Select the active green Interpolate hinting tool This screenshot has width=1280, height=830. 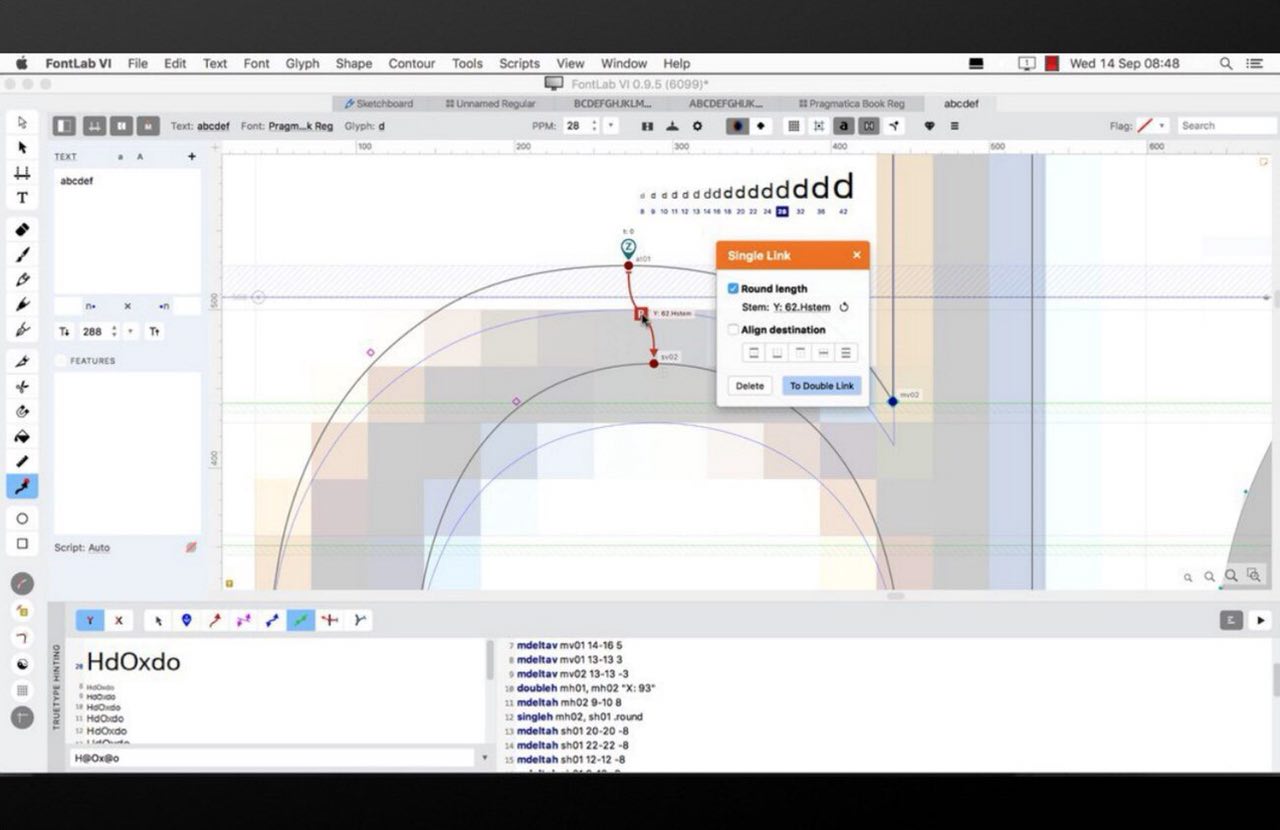[301, 621]
